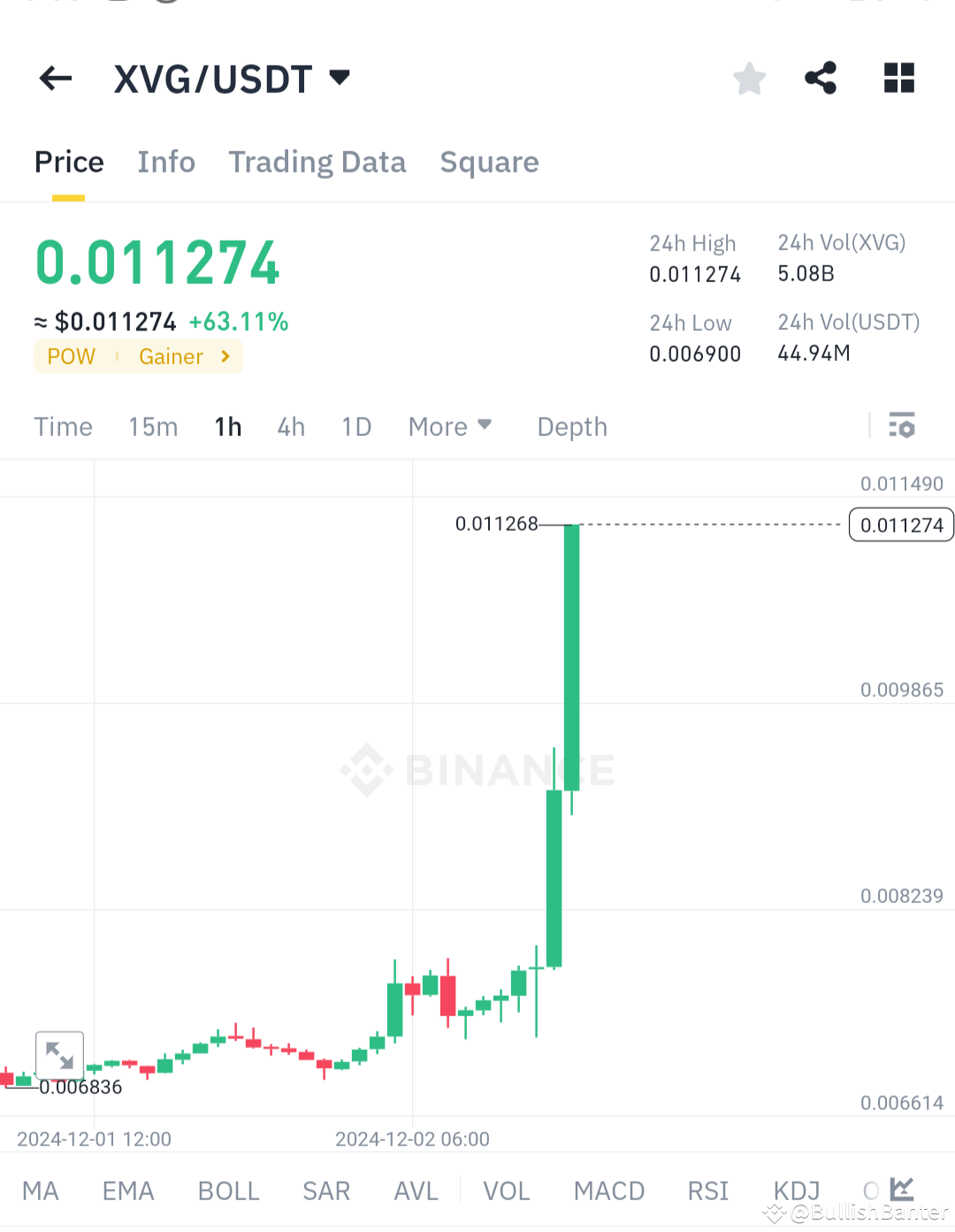
Task: Expand the More timeframe dropdown
Action: 449,426
